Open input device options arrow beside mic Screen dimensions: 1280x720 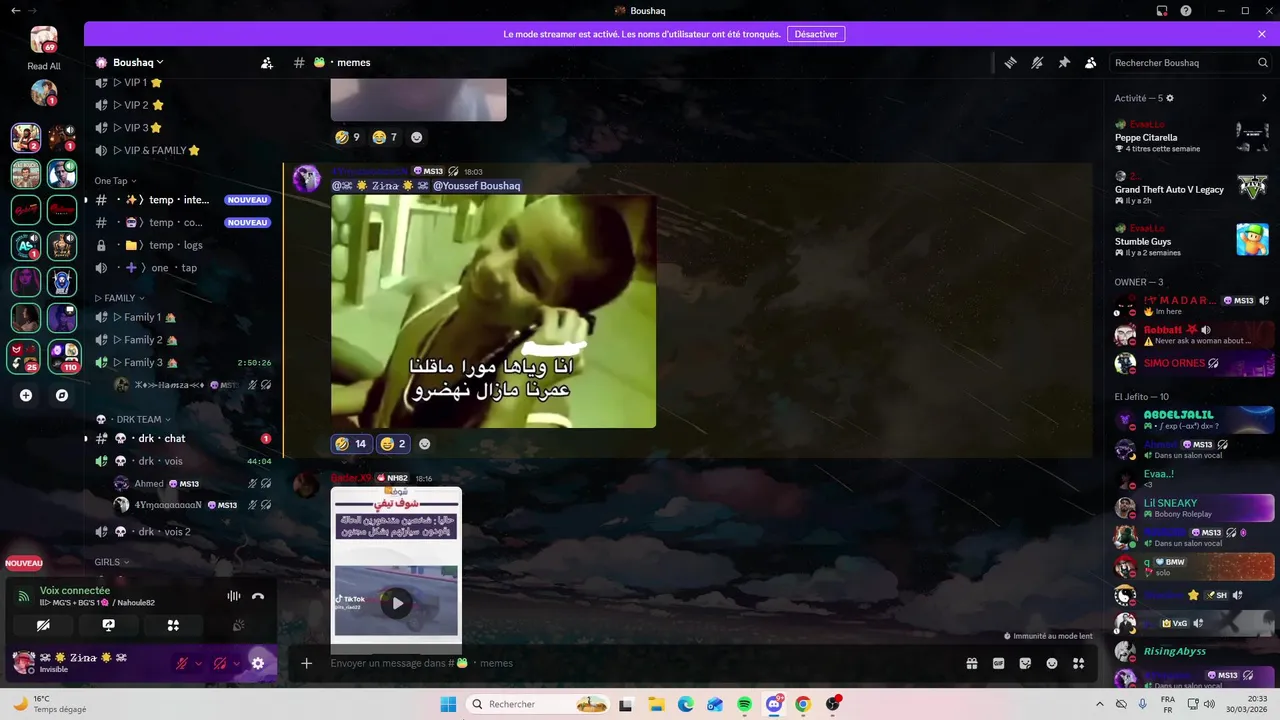(x=198, y=663)
